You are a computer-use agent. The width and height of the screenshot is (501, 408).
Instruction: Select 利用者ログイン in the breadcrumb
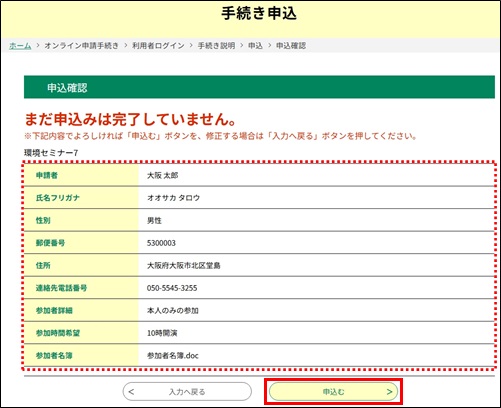(158, 46)
